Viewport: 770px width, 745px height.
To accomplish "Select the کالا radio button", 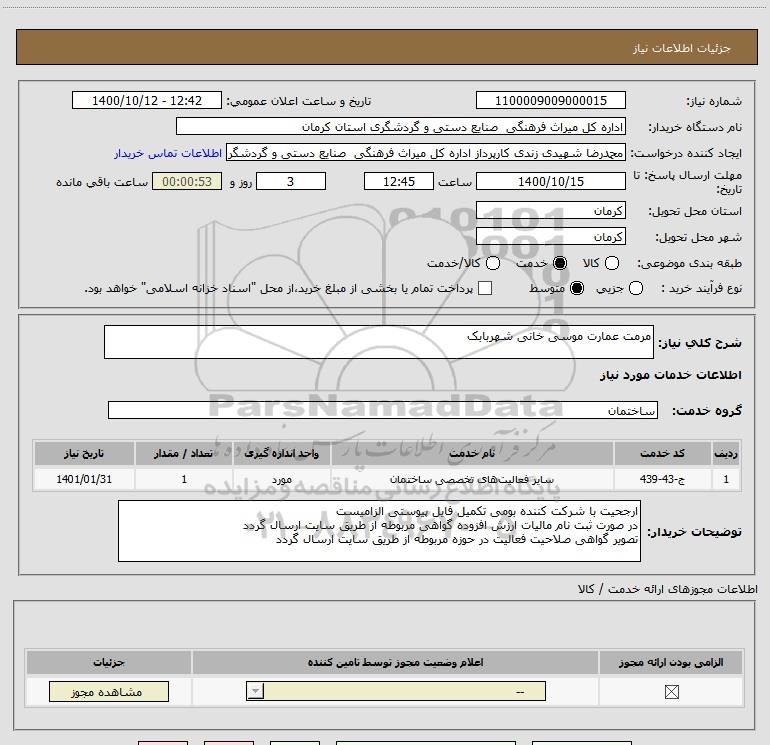I will coord(611,263).
